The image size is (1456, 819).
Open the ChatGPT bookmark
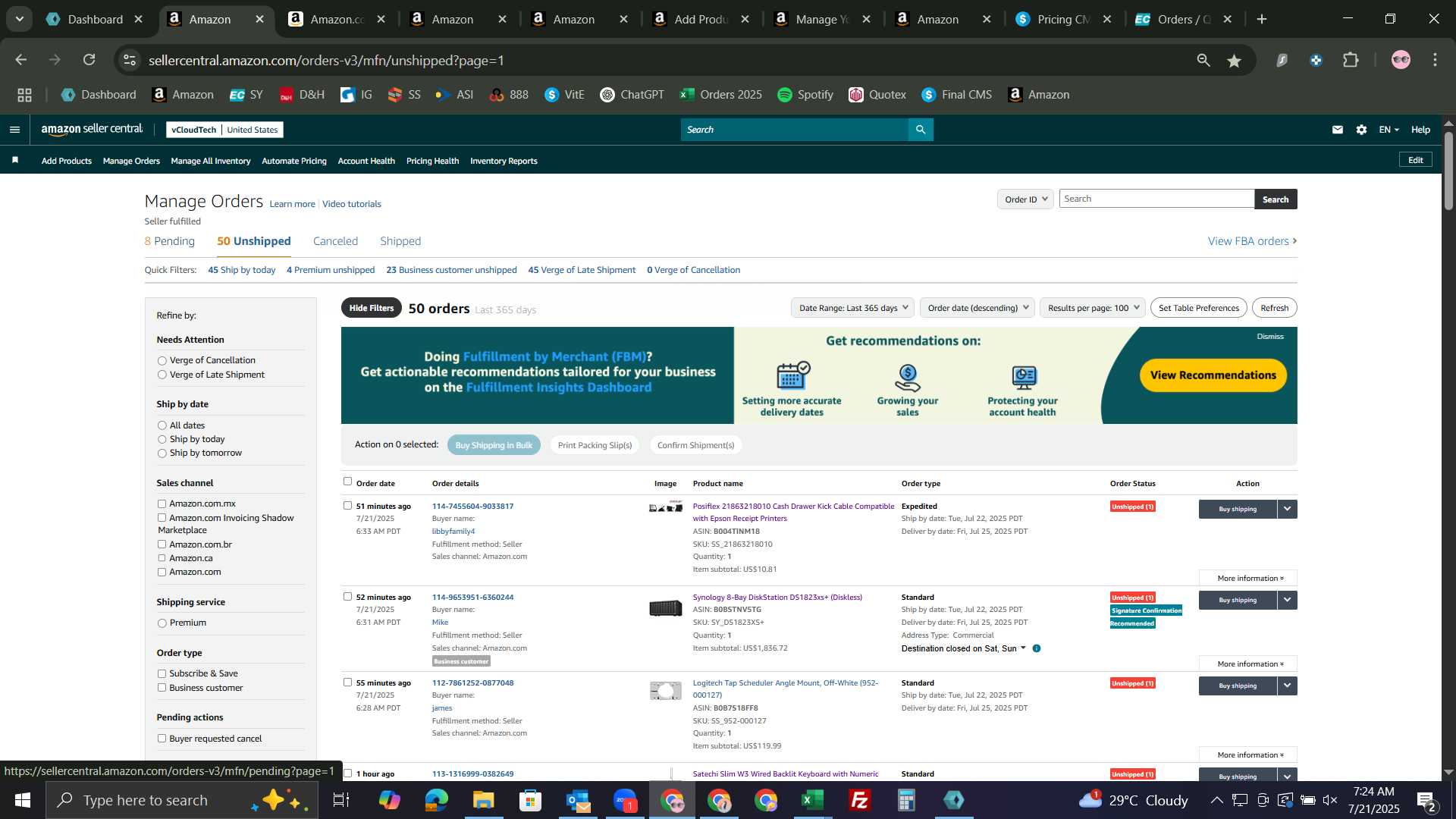pos(632,95)
